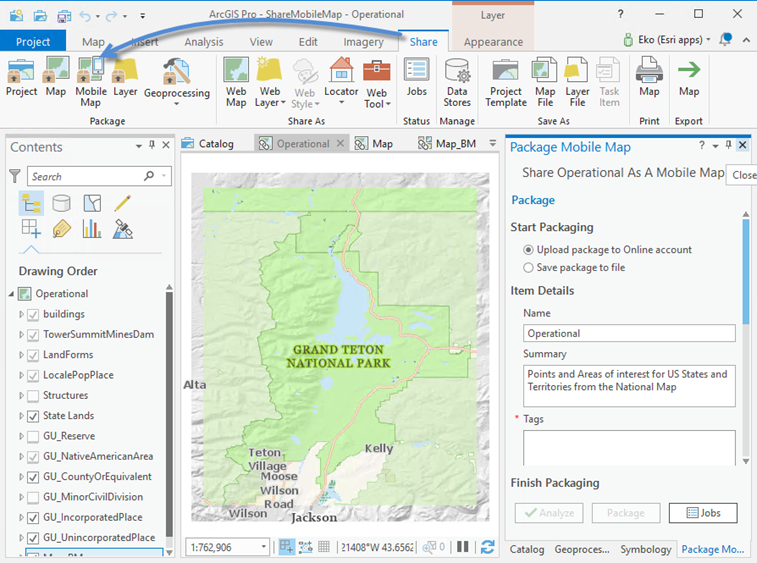The image size is (757, 563).
Task: Open Symbology pane tab at bottom
Action: (x=645, y=549)
